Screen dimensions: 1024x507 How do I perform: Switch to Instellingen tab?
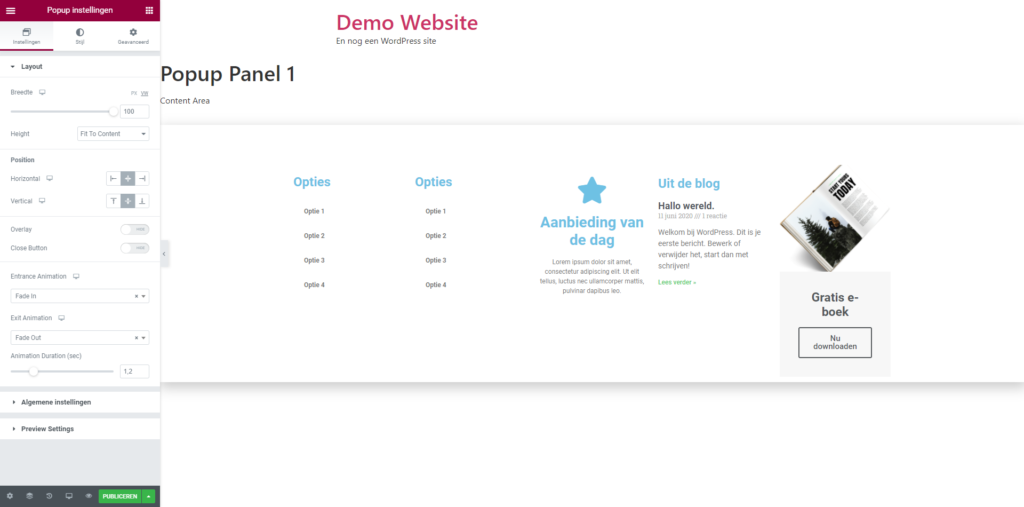point(27,36)
